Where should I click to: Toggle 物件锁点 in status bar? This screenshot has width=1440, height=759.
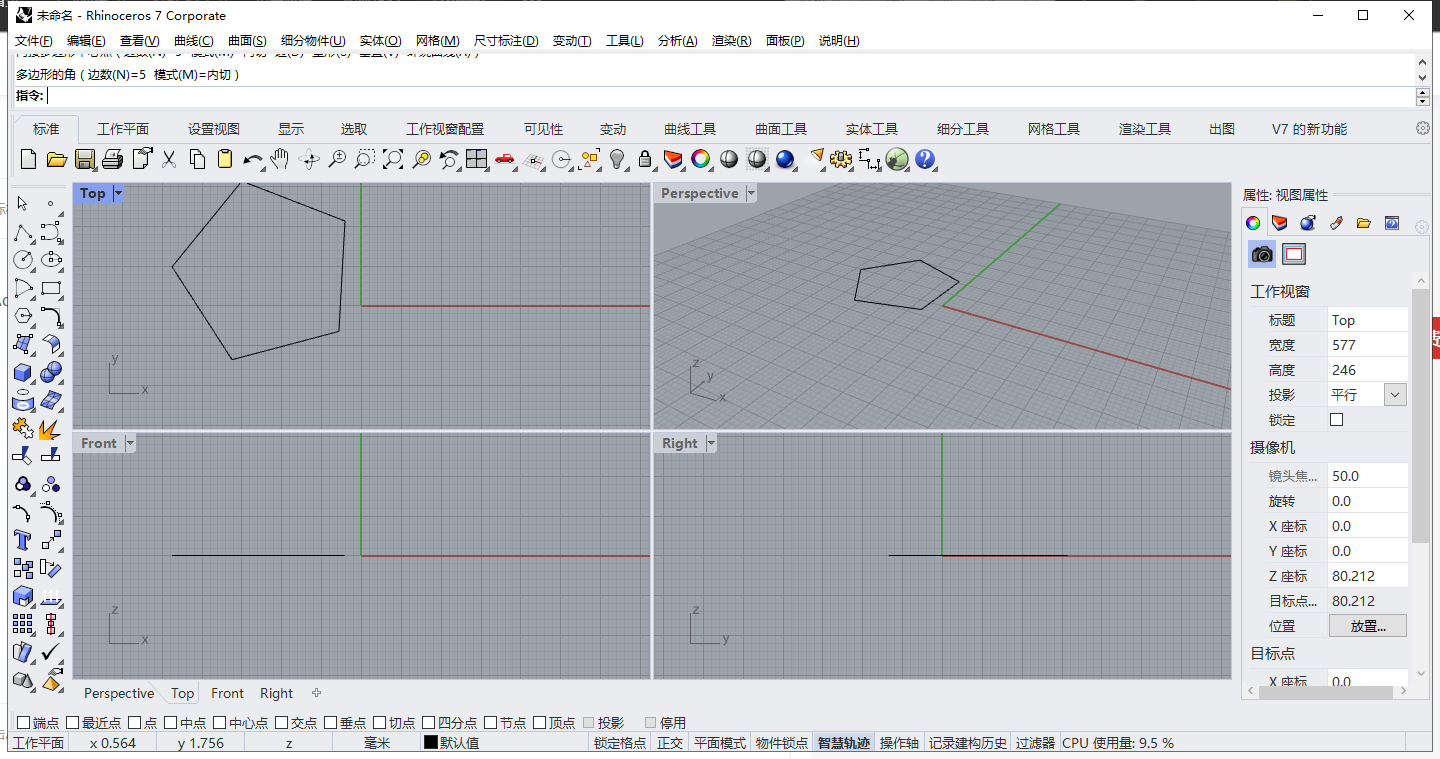(x=781, y=743)
